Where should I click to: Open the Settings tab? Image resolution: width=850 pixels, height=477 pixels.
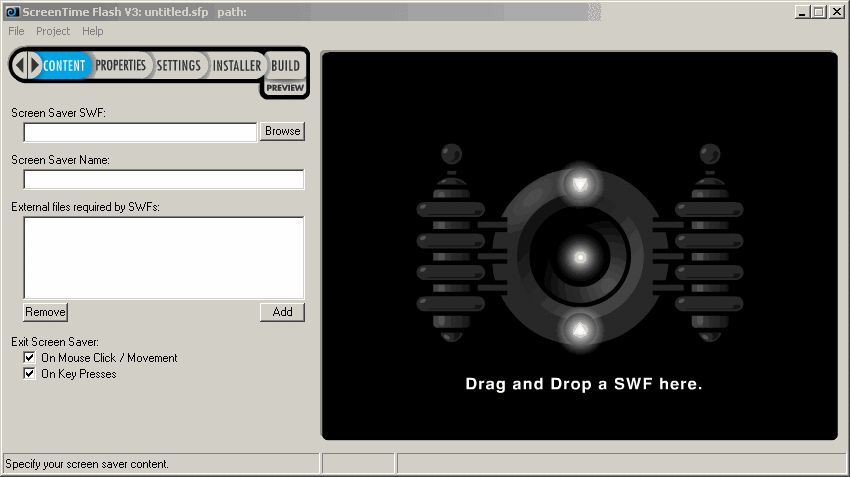tap(178, 66)
